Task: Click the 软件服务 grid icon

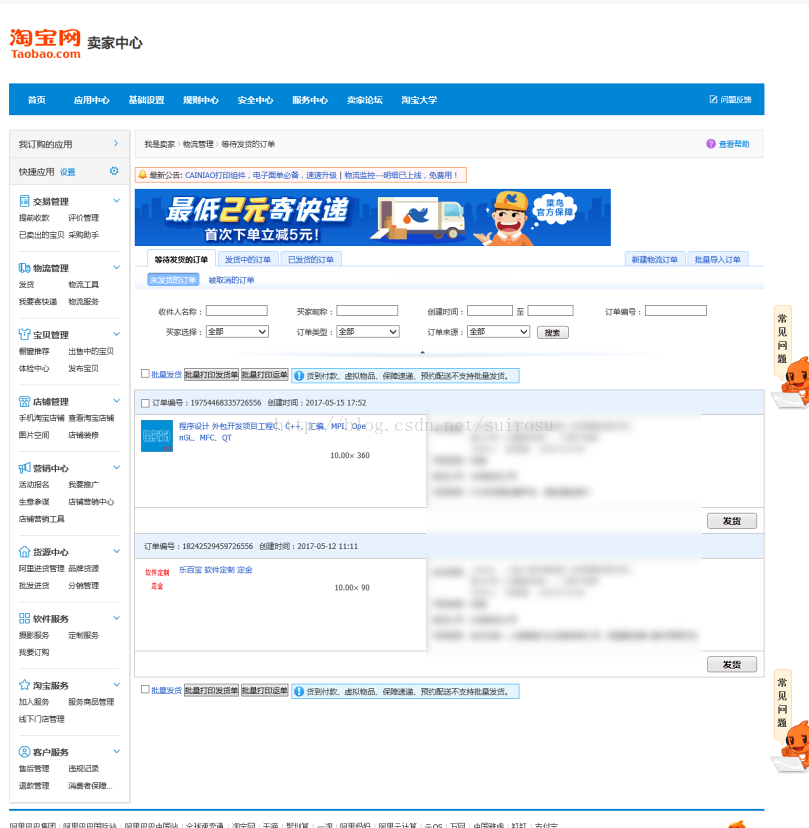Action: pyautogui.click(x=24, y=618)
